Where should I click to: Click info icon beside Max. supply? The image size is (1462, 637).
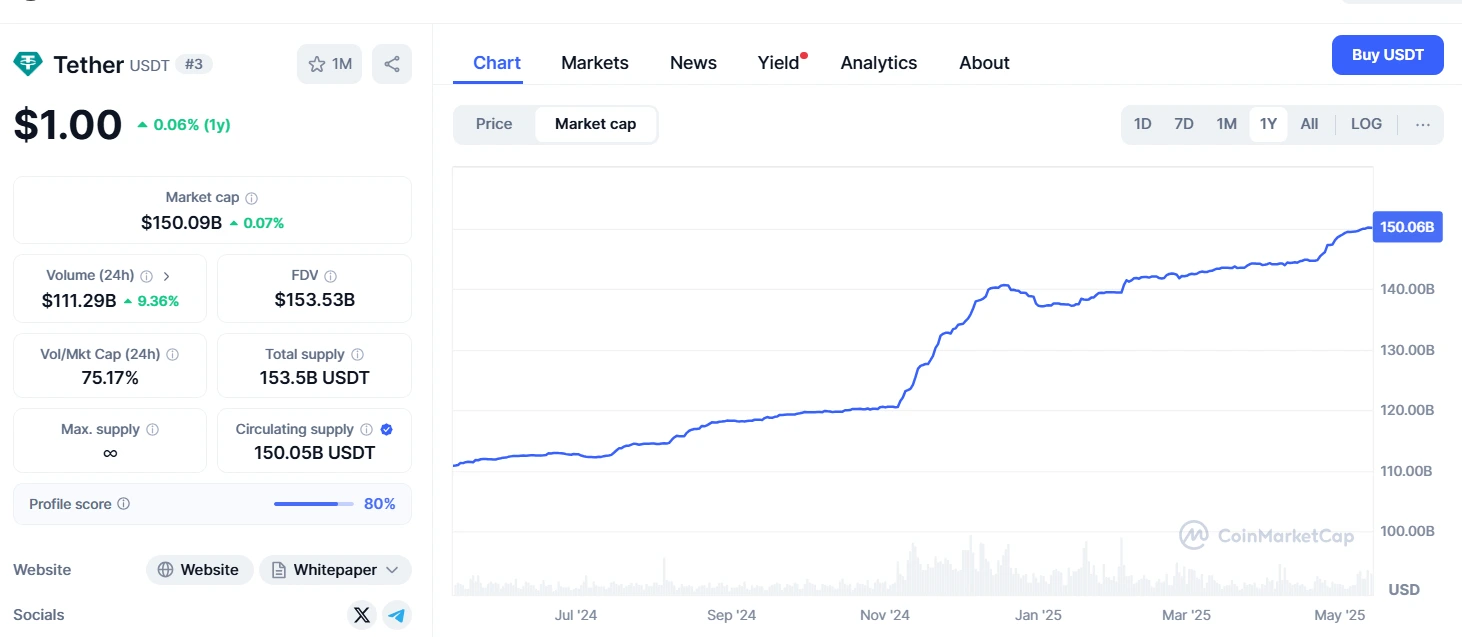coord(153,429)
